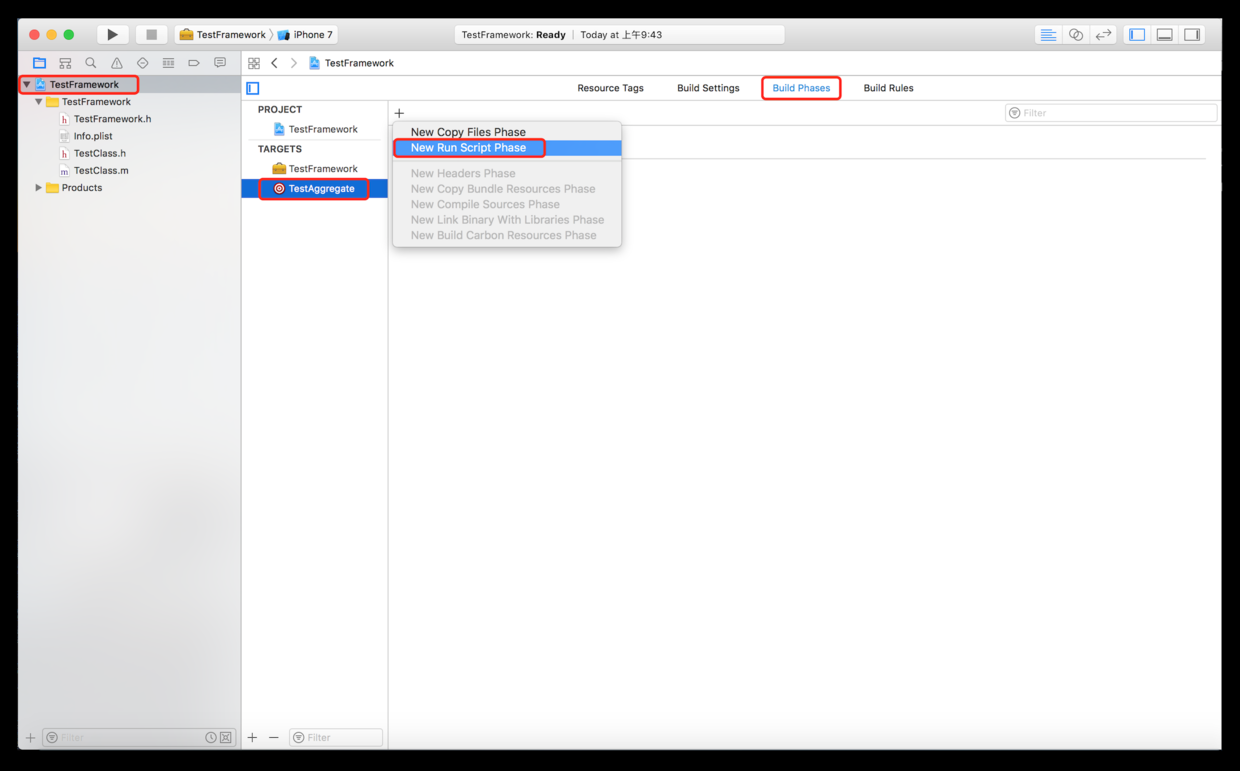Toggle the bottom Debug area panel

click(x=1164, y=35)
